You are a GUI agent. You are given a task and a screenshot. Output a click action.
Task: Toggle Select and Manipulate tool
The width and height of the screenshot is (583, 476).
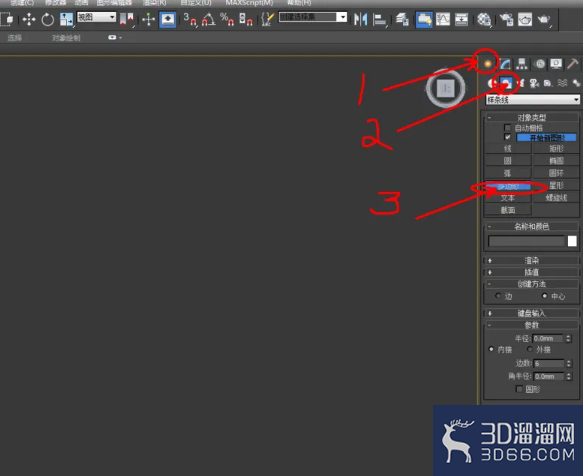tap(148, 19)
